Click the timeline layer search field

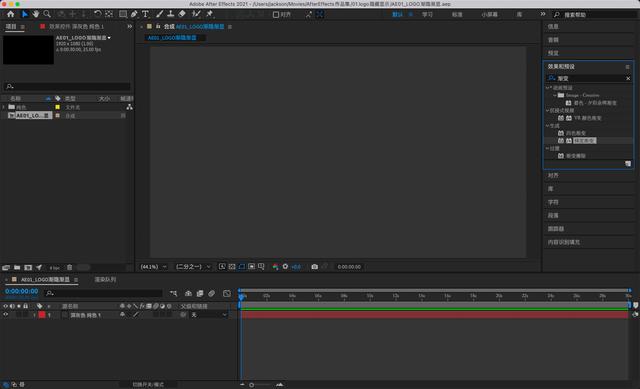[104, 293]
